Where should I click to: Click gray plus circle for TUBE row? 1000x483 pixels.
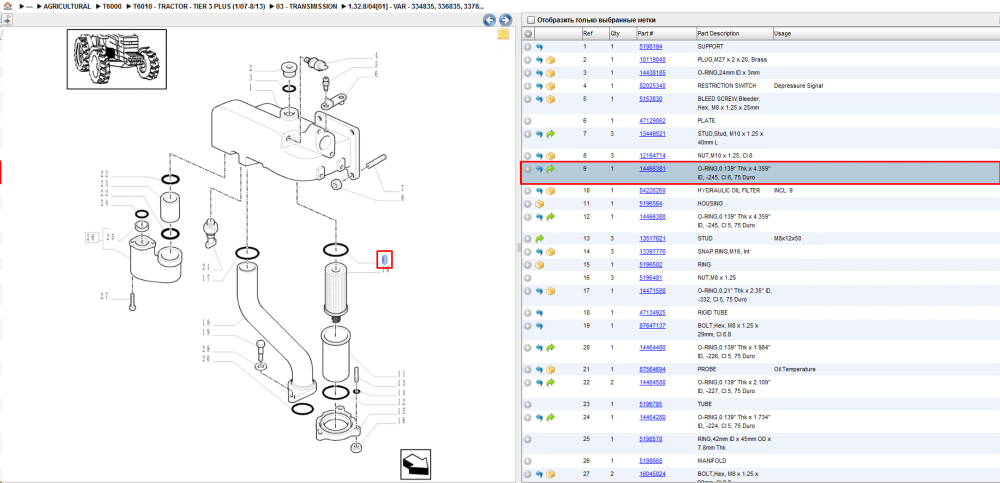coord(528,405)
